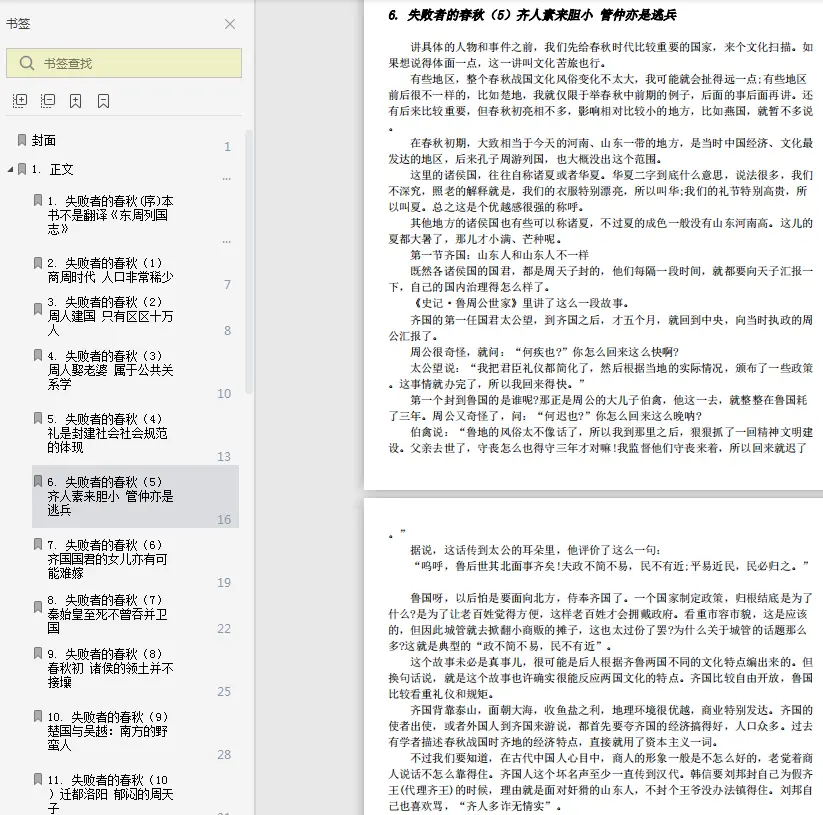This screenshot has width=823, height=815.
Task: Click flag icon beside 失败者的春秋（3）
Action: (38, 355)
